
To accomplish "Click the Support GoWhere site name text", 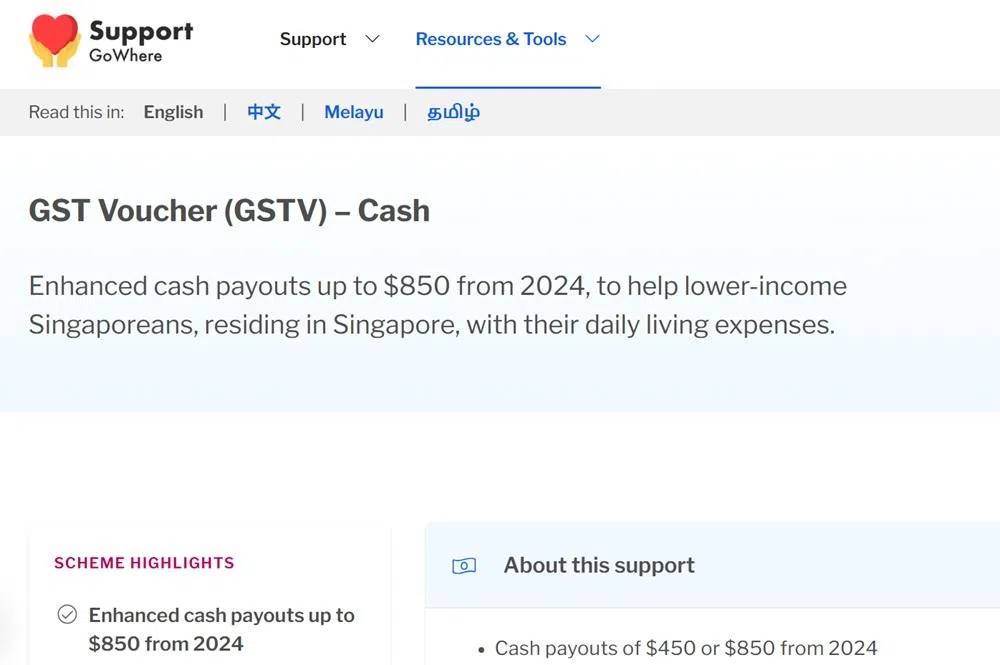I will pyautogui.click(x=140, y=40).
